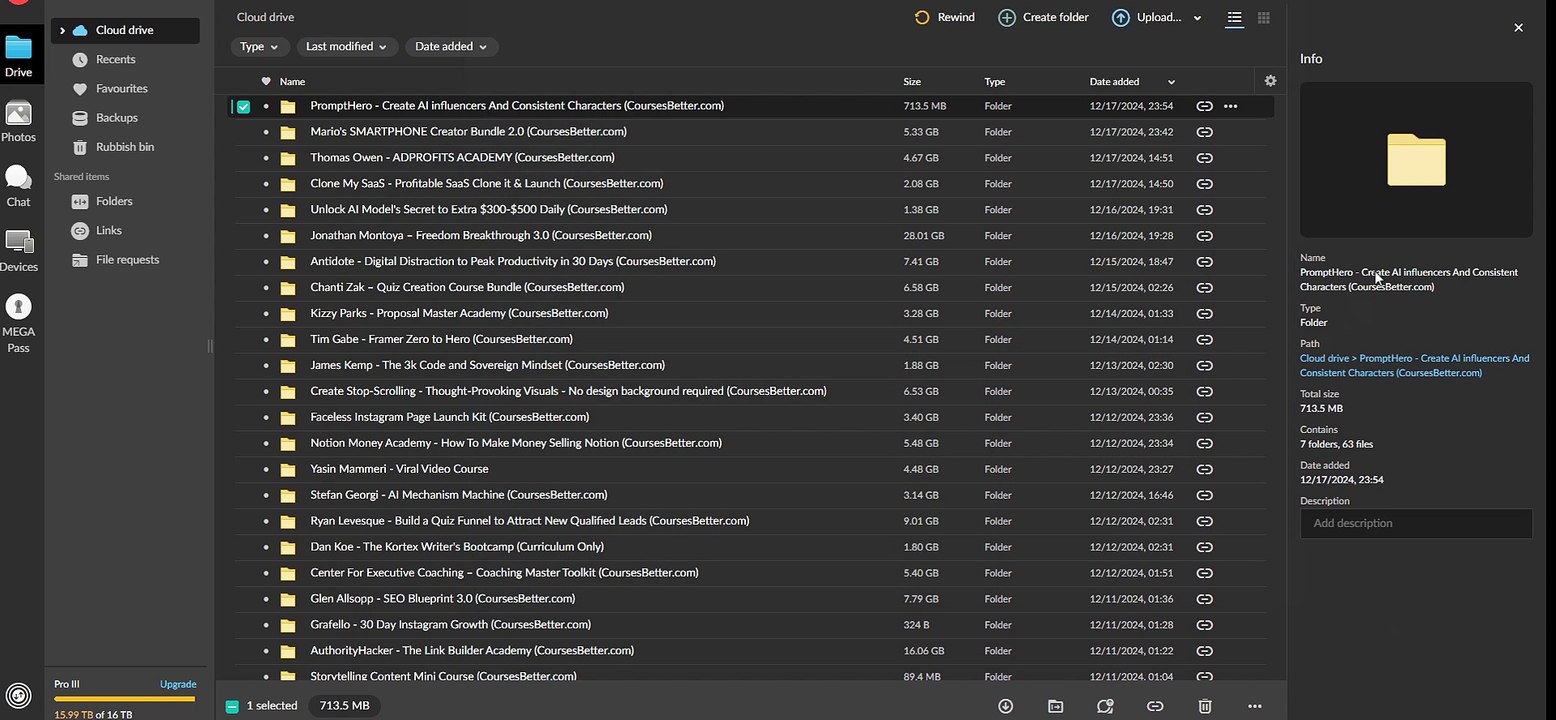This screenshot has width=1556, height=720.
Task: Click the link icon on Thomas Owen ADPROFITS row
Action: pos(1205,158)
